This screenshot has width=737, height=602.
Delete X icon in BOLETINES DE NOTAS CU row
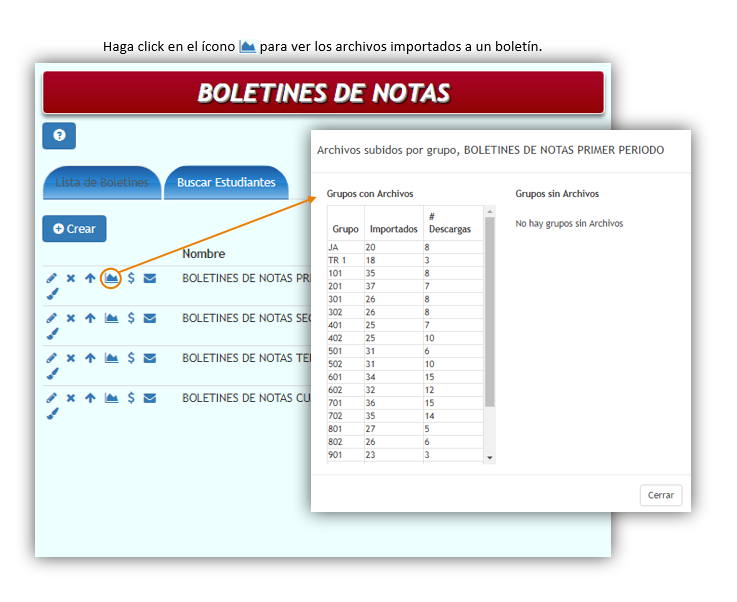click(71, 398)
